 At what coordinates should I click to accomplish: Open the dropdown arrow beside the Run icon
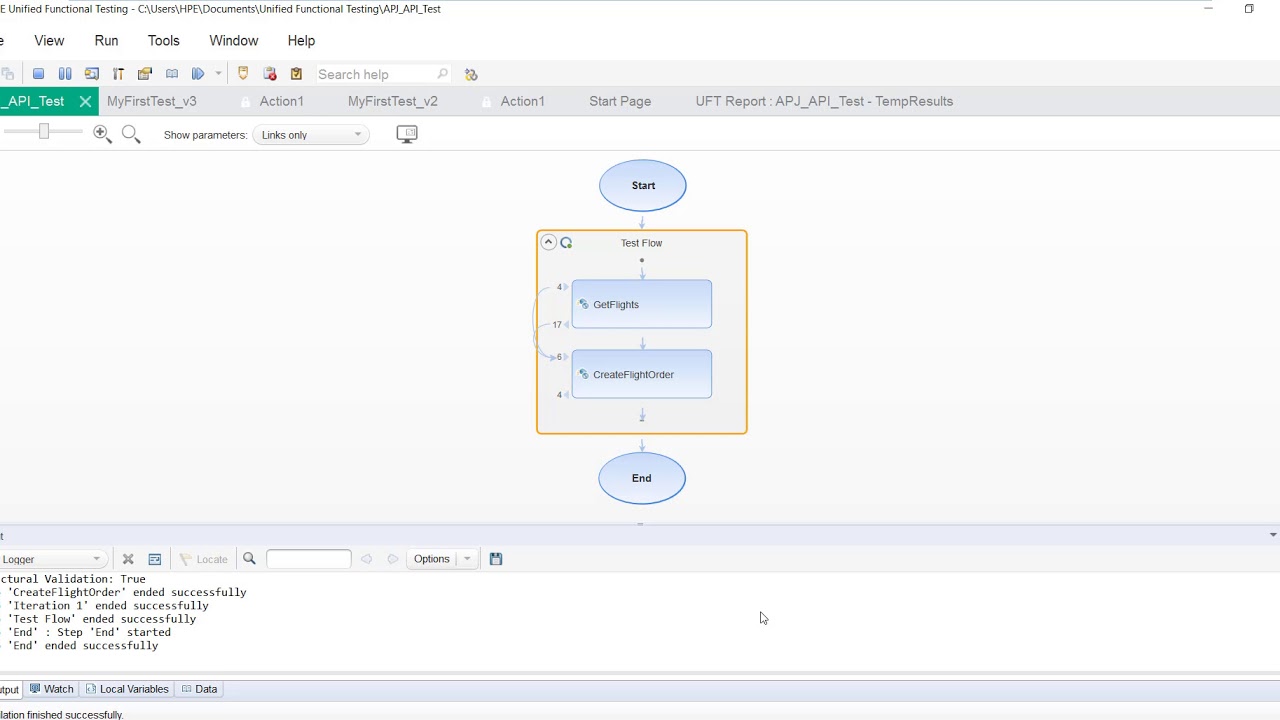(218, 74)
